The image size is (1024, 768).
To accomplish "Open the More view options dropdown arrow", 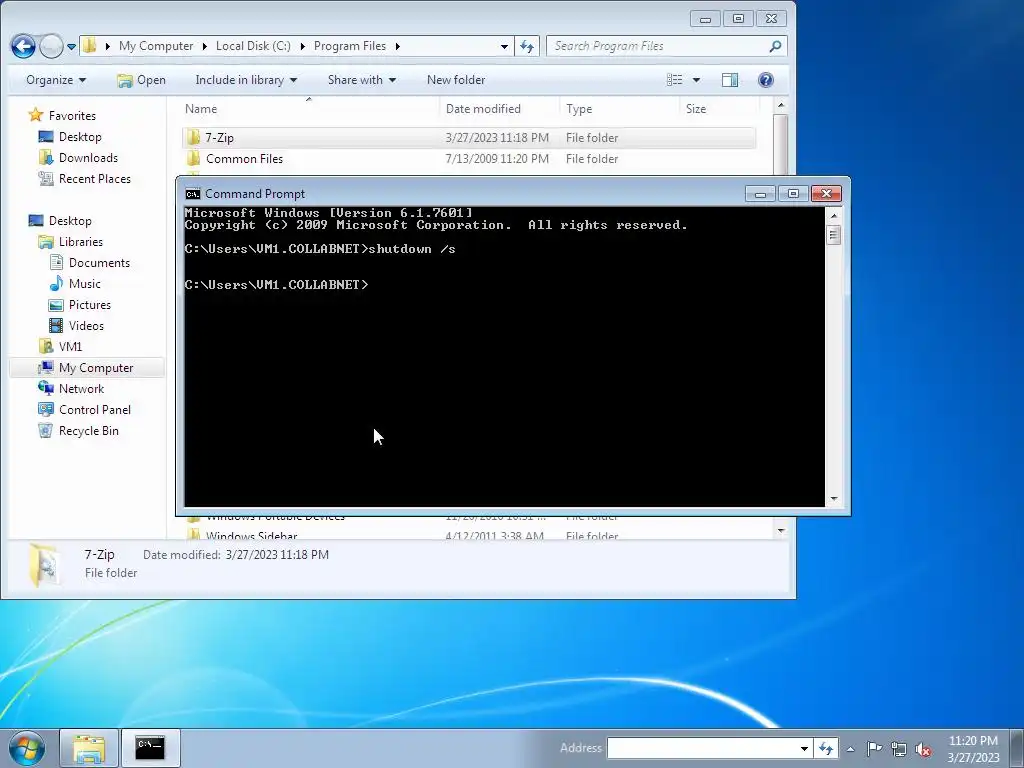I will [696, 80].
